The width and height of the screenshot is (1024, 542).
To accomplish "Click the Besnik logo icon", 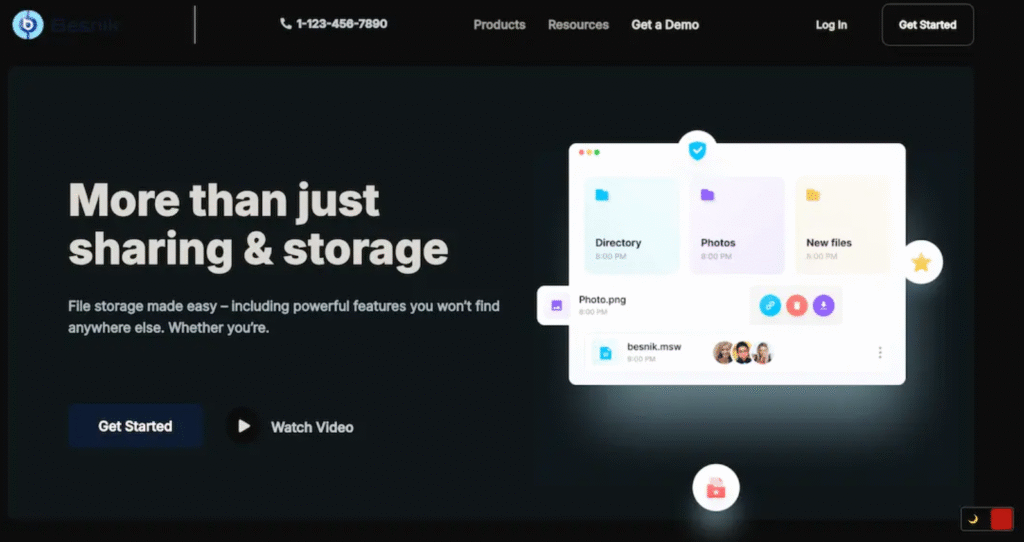I will click(28, 25).
